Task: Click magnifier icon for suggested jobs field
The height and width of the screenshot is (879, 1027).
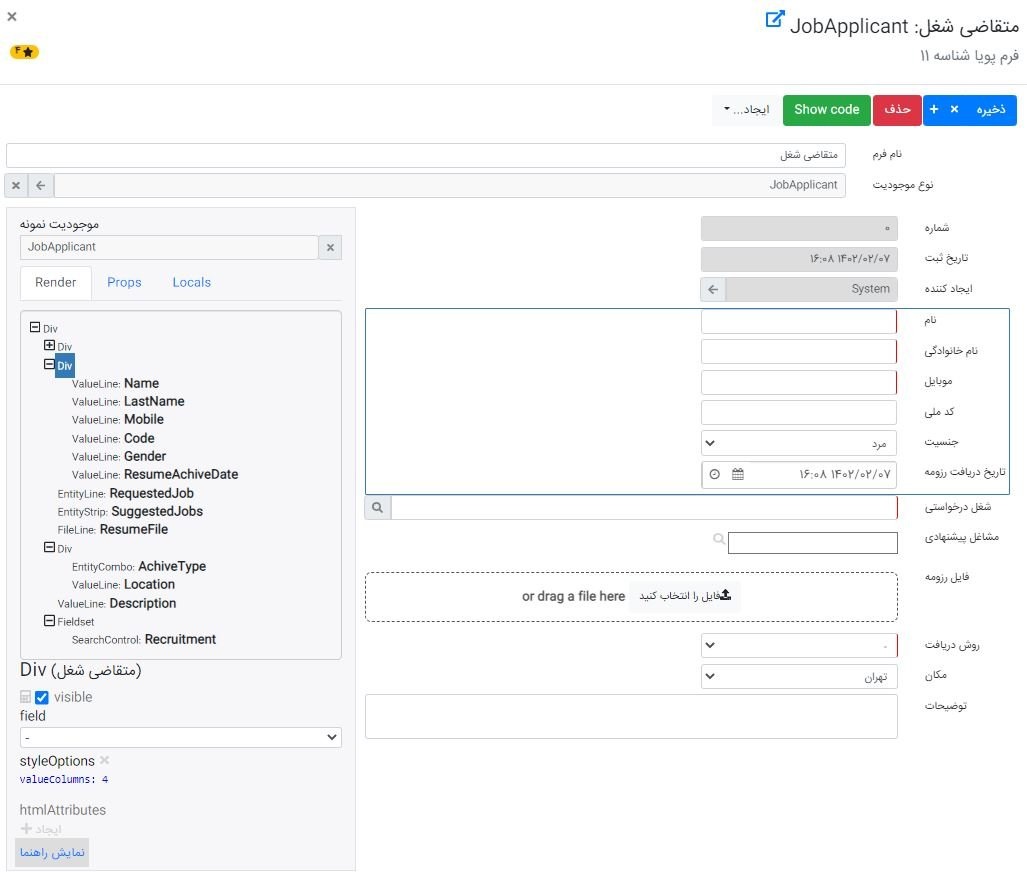Action: (719, 539)
